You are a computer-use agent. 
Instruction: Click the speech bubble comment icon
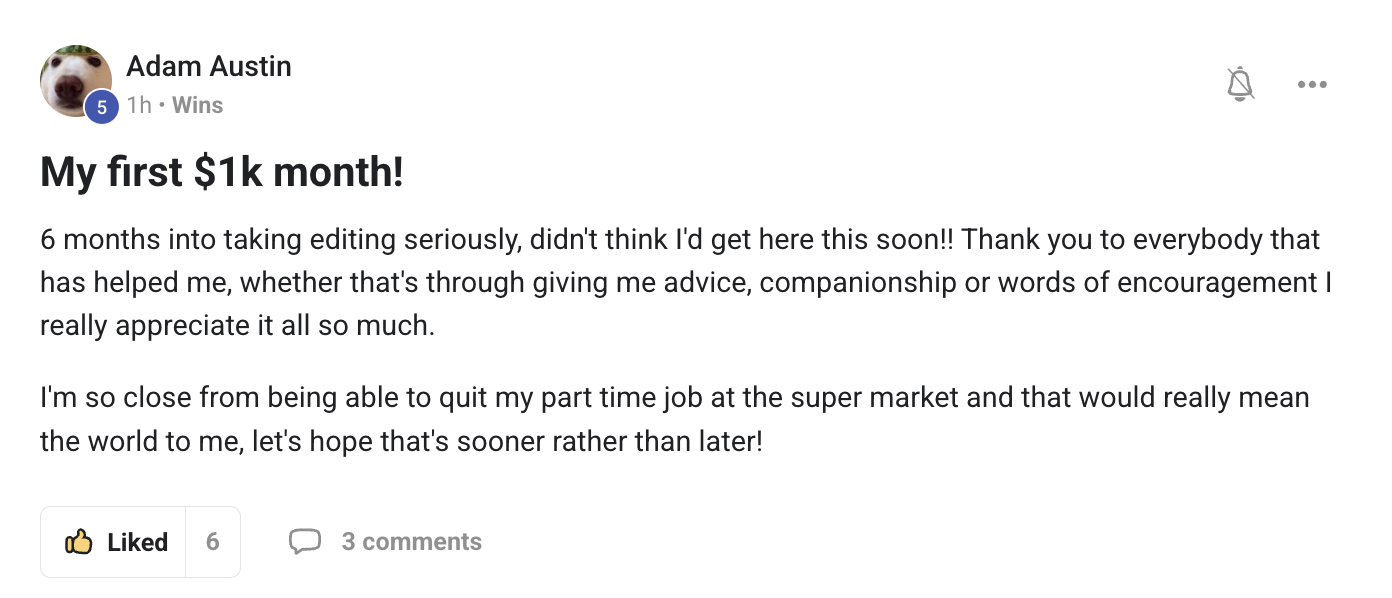(304, 542)
